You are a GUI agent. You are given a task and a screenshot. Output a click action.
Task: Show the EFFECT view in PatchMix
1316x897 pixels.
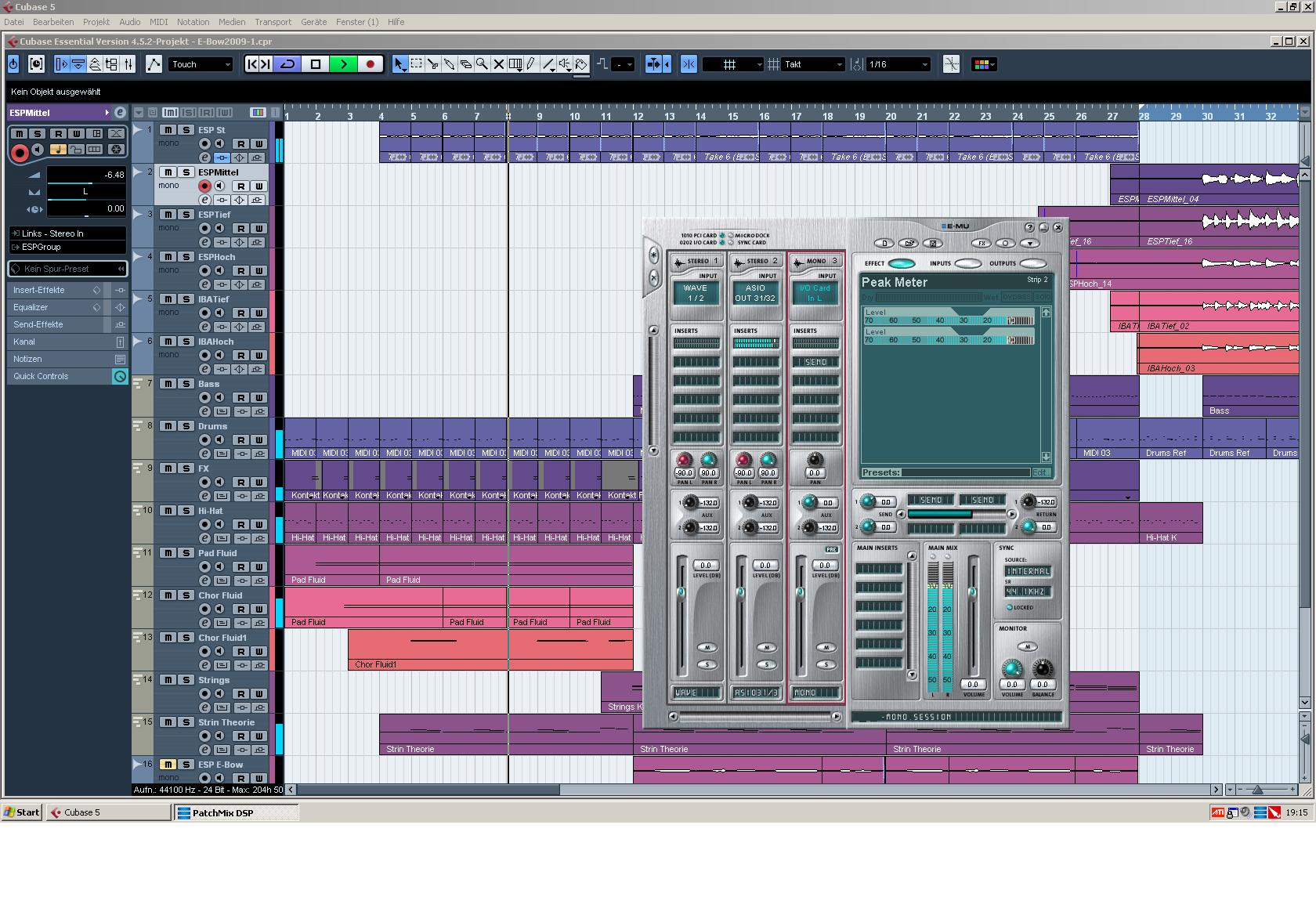point(901,263)
